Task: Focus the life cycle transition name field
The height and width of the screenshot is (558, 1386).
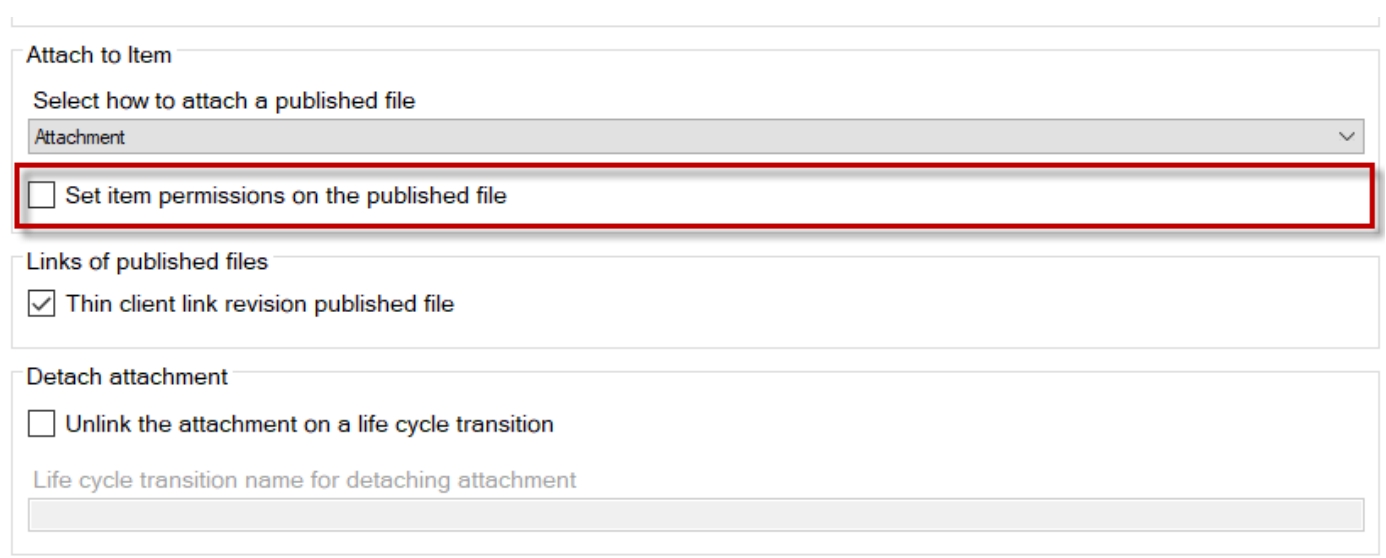Action: [696, 514]
